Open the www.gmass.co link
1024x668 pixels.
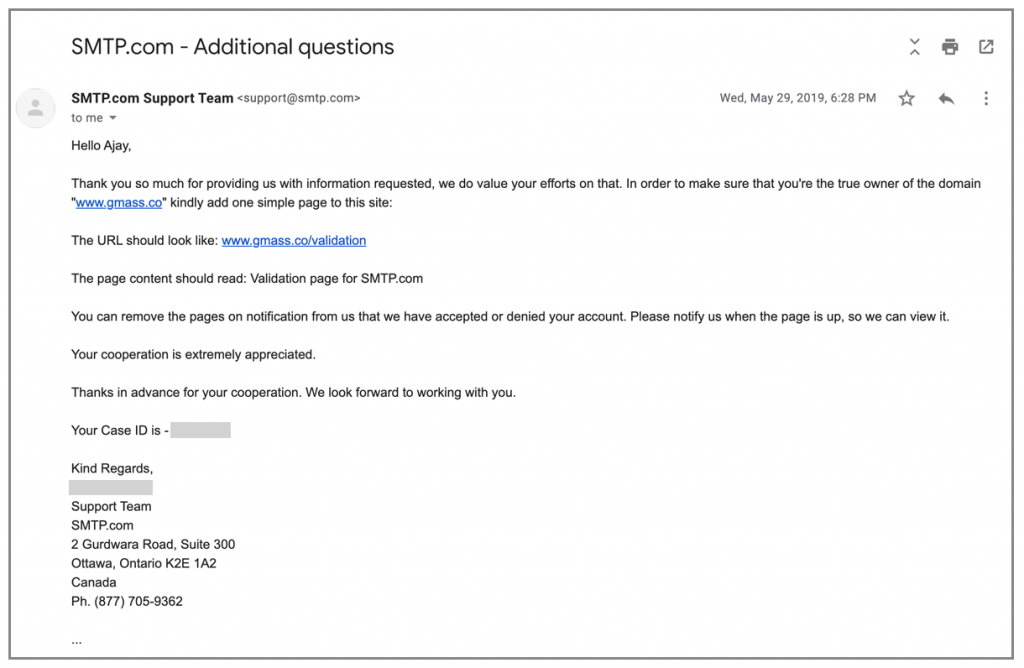pyautogui.click(x=119, y=202)
